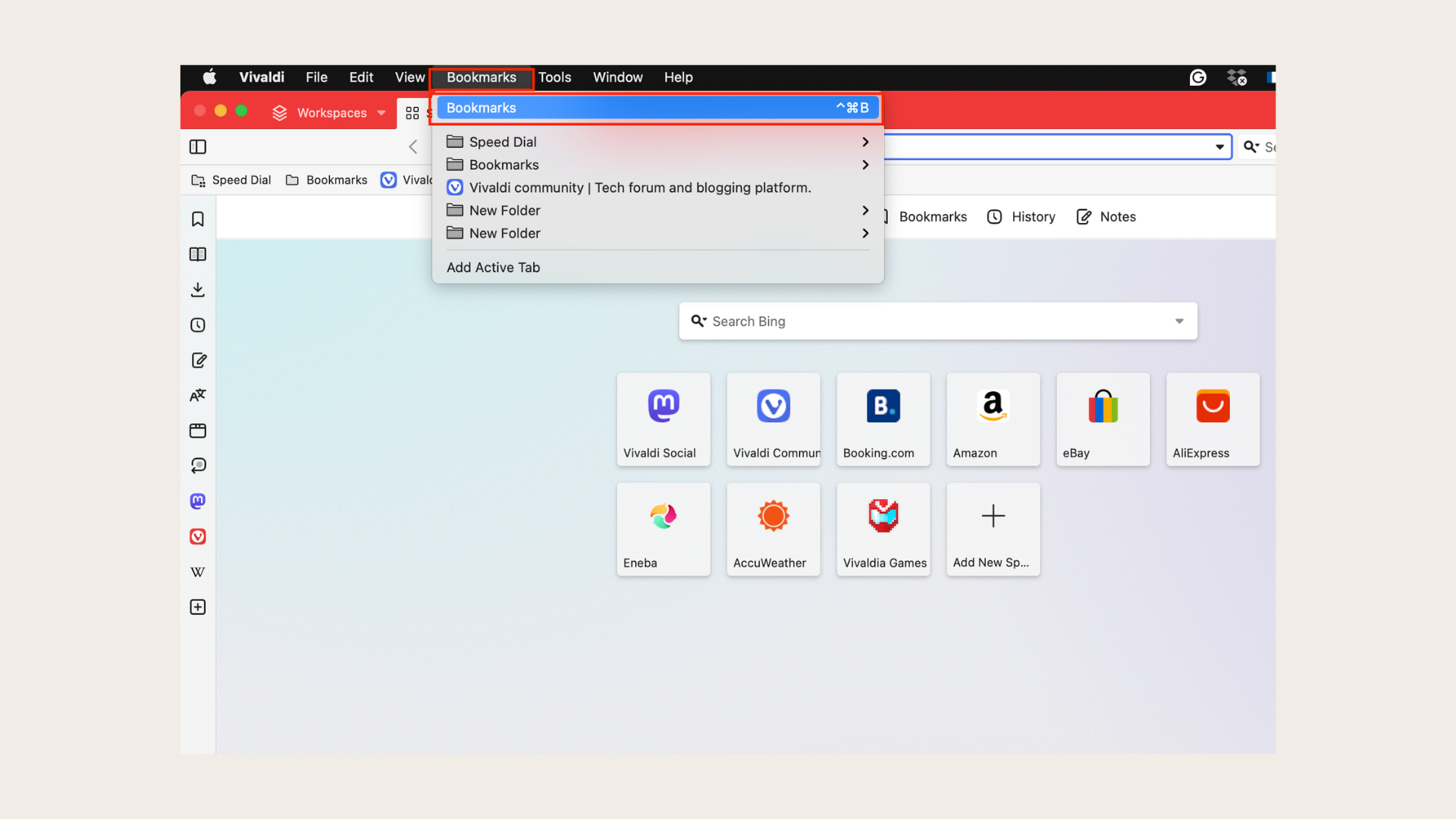Viewport: 1456px width, 819px height.
Task: Switch to the History view on start page
Action: pyautogui.click(x=1021, y=217)
